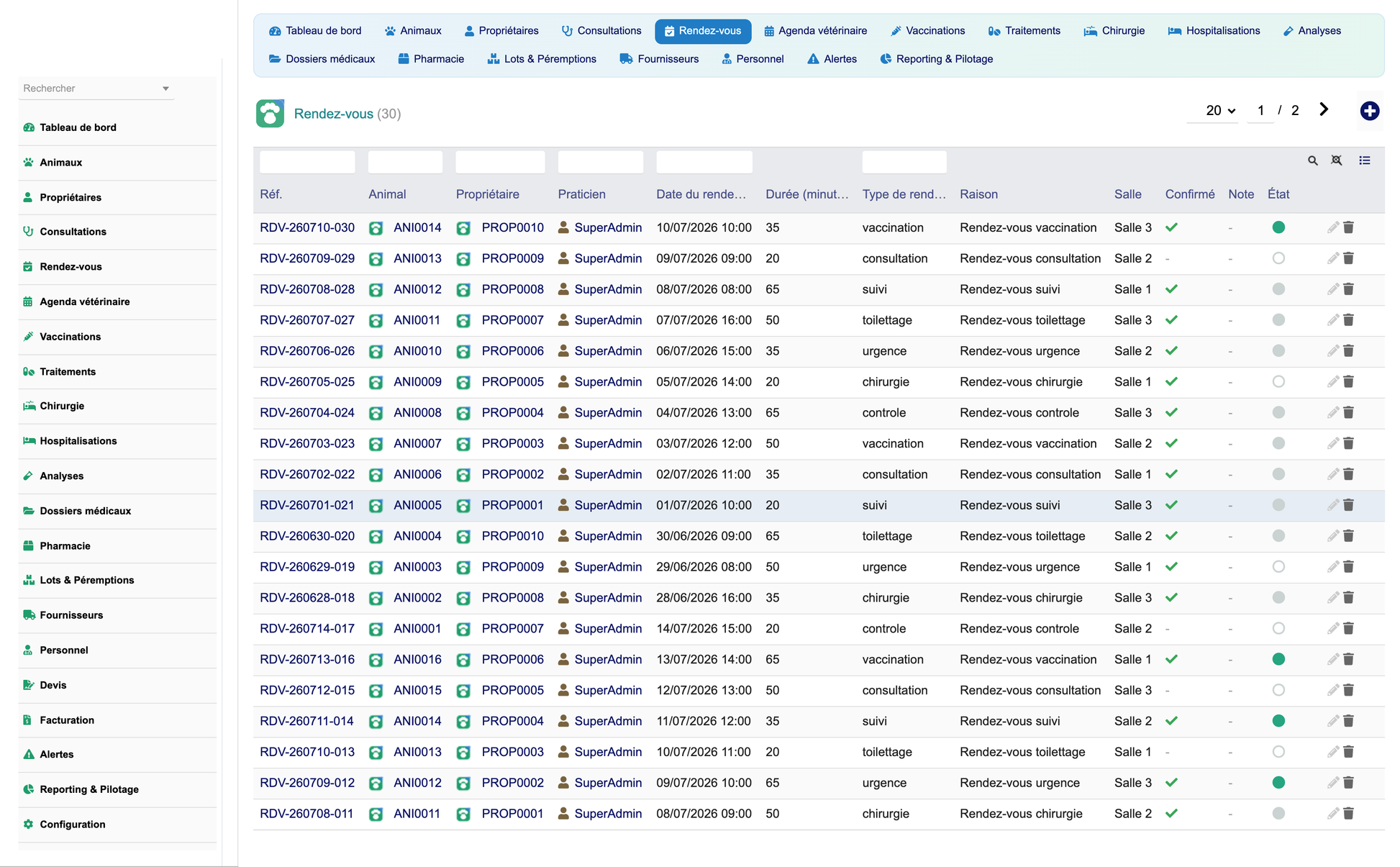Delete row RDV-260709-029 with trash icon
The height and width of the screenshot is (867, 1400).
click(1349, 258)
